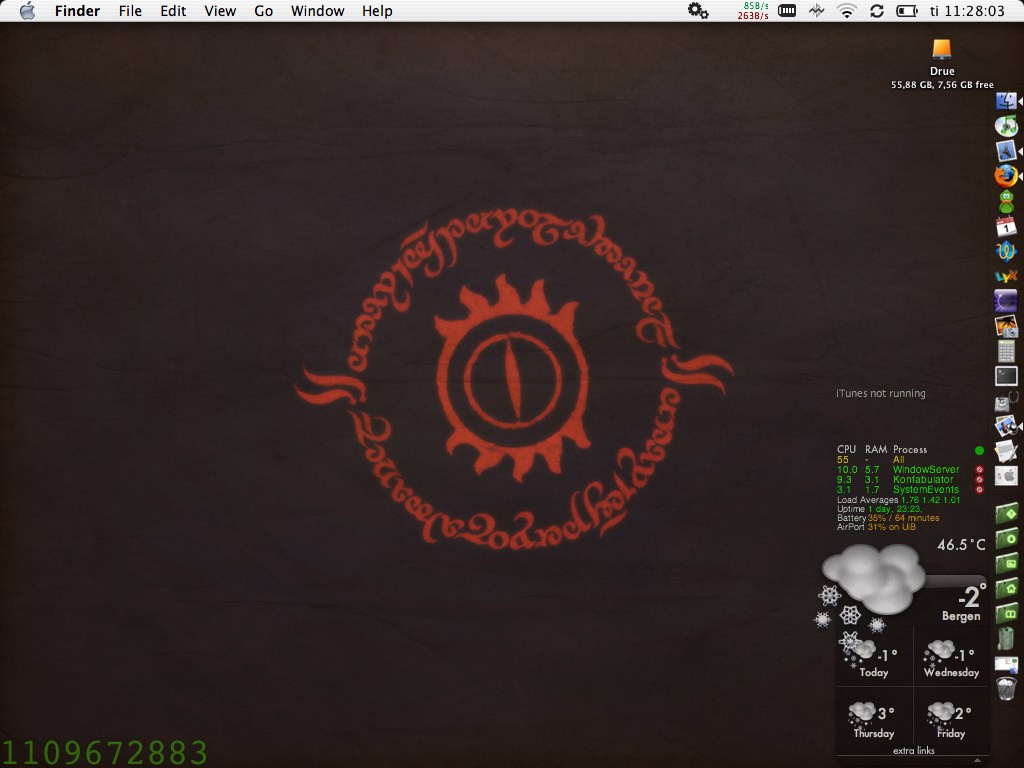Open the Finder menu
The image size is (1024, 768).
[x=77, y=11]
